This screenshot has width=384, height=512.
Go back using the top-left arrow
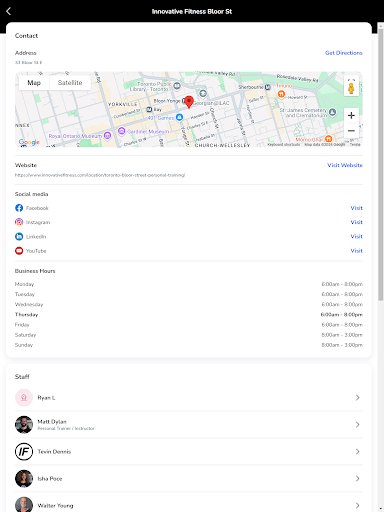[x=9, y=11]
